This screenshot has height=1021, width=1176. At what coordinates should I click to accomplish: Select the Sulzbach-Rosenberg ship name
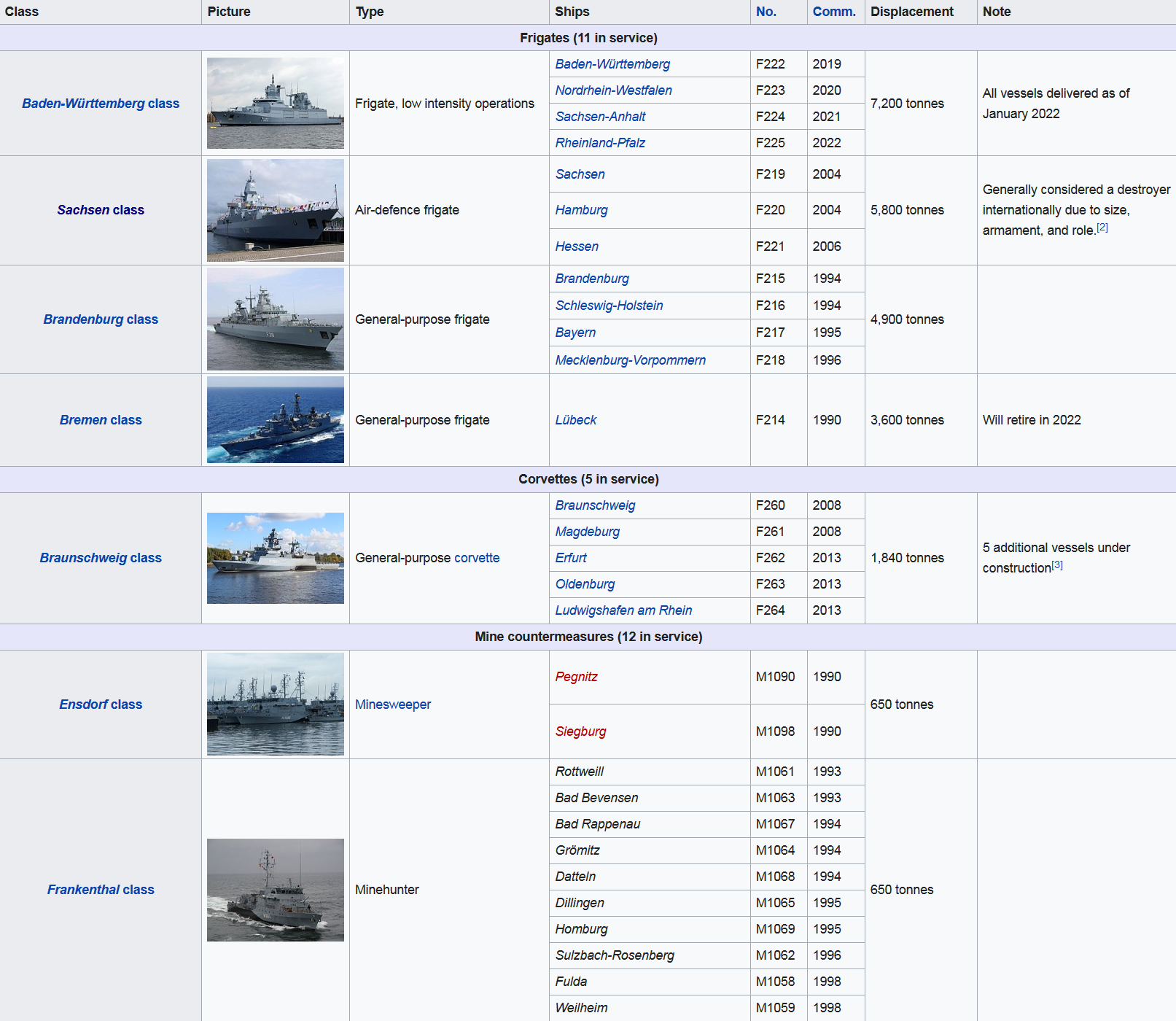615,955
